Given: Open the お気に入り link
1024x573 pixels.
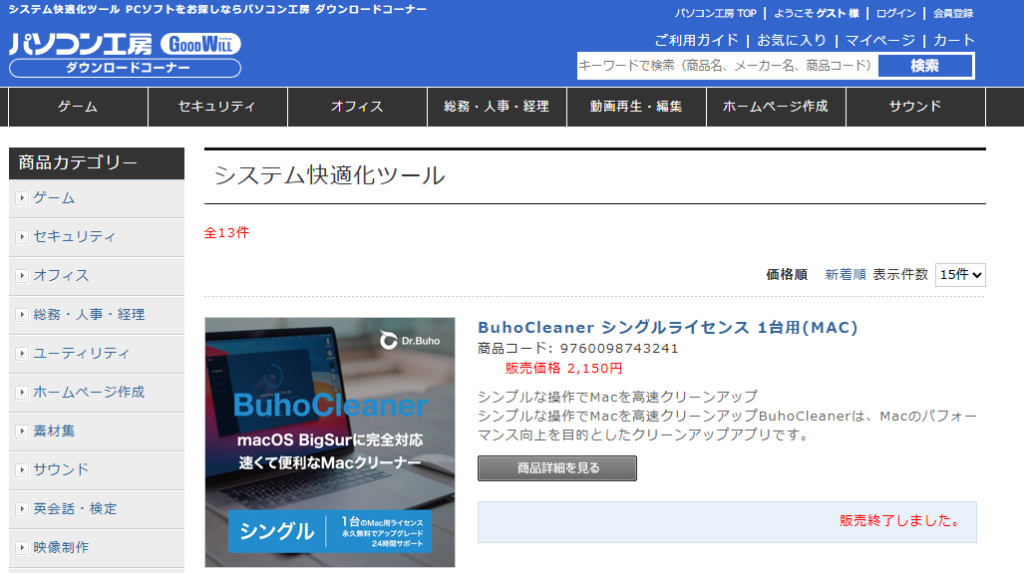Looking at the screenshot, I should [x=792, y=41].
